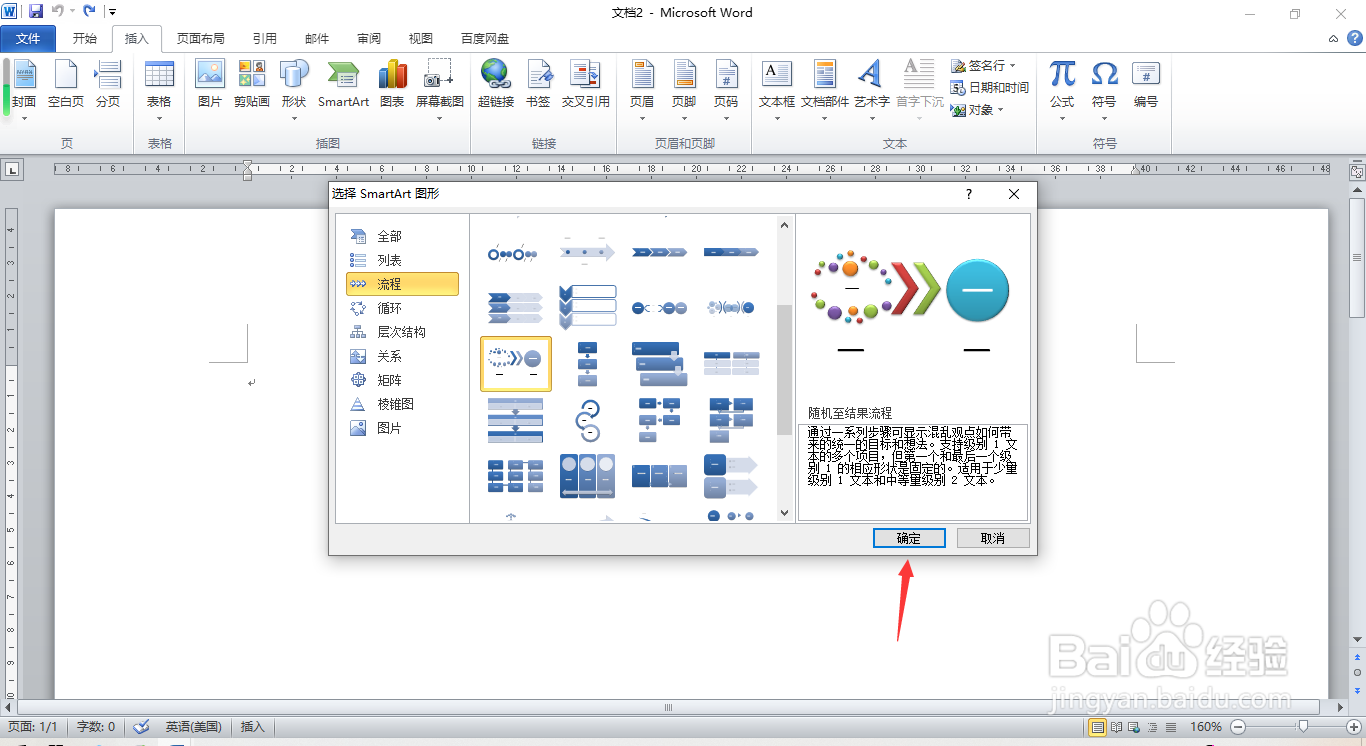Switch to the 百度网盘 tab
The image size is (1366, 746).
point(485,39)
